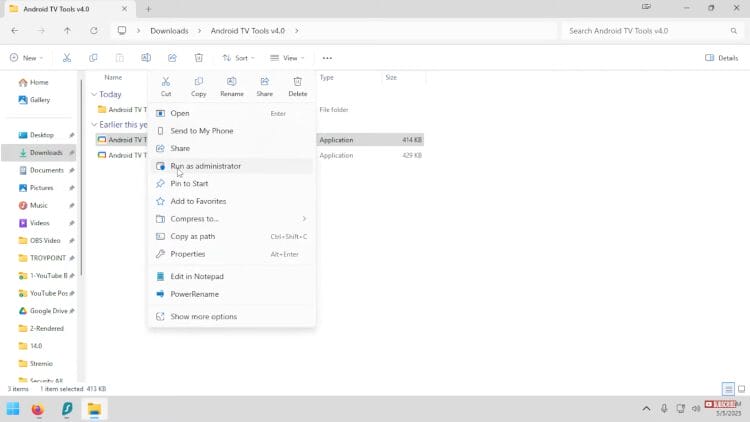Close the Android TV Tools v4.0 tab
Viewport: 750px width, 422px height.
click(x=124, y=9)
